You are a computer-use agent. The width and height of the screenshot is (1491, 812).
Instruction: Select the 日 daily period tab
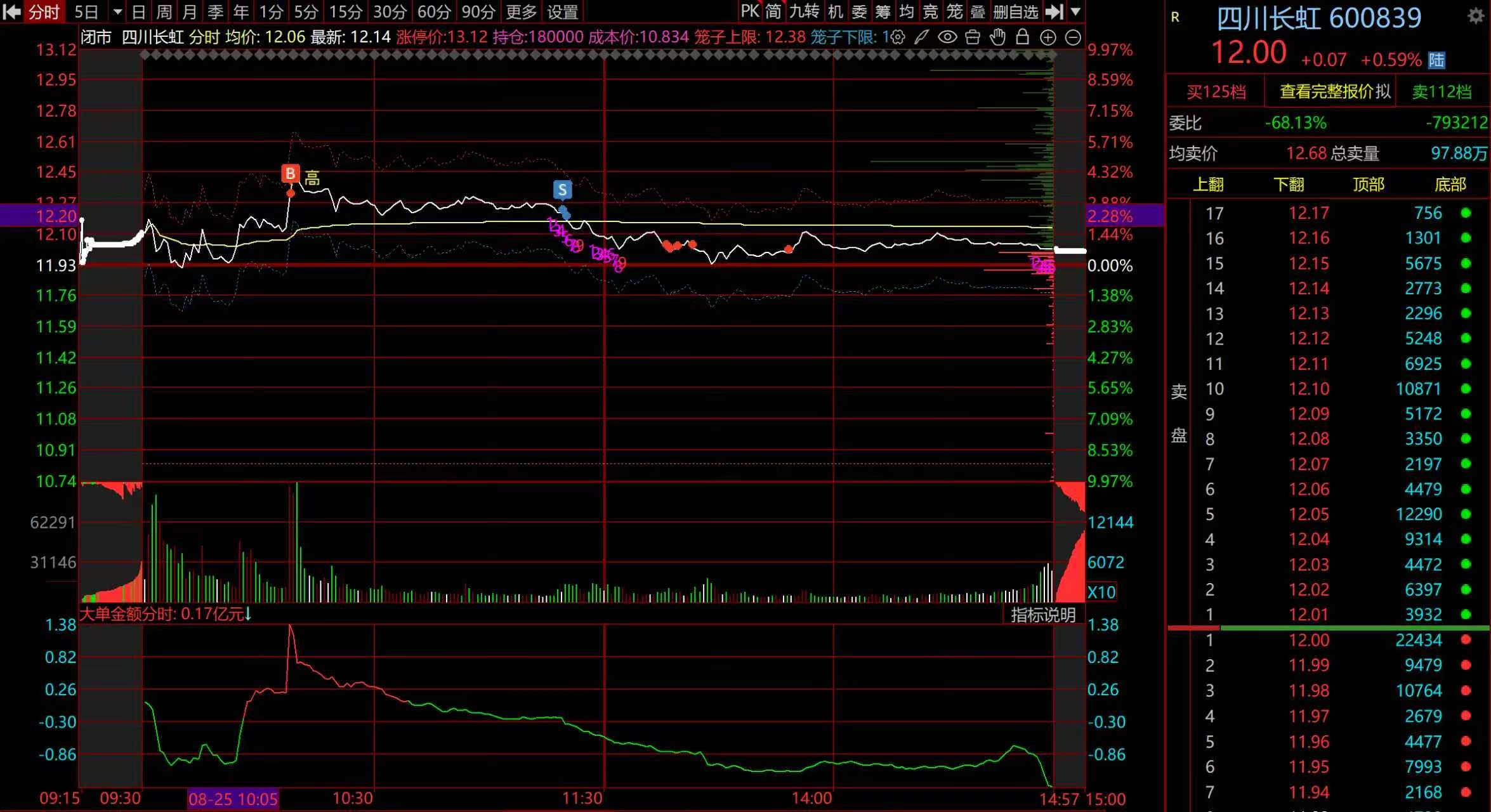coord(139,12)
